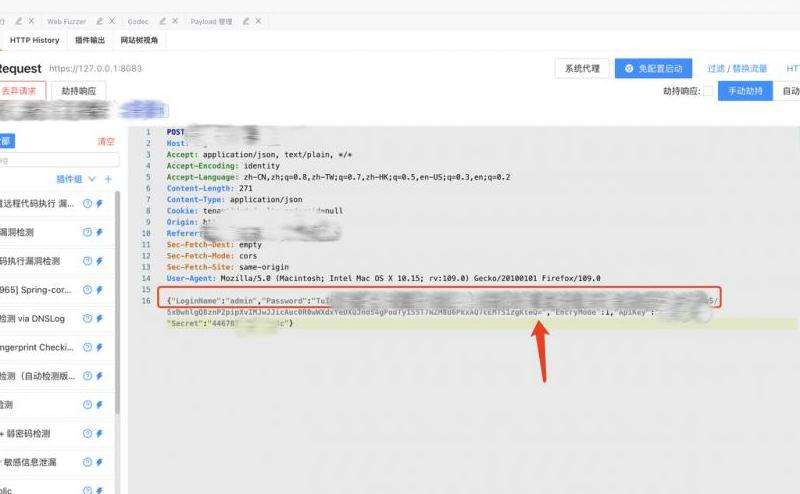Select 手动劫持 mode

point(744,91)
